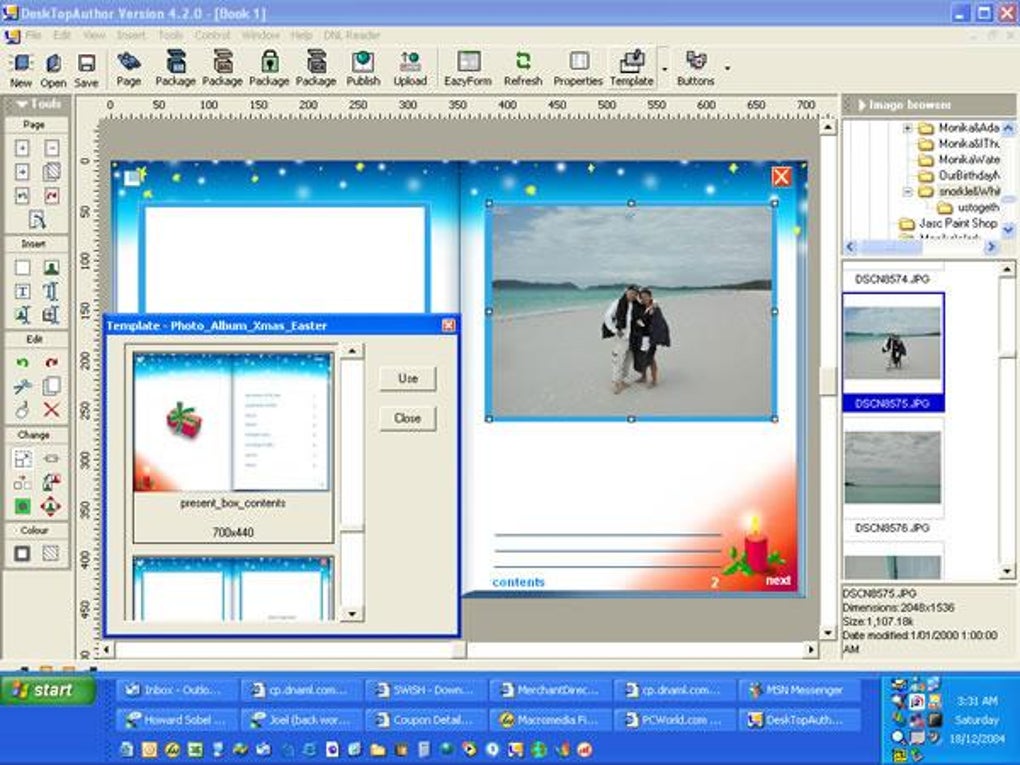Click the Refresh toolbar icon
1020x765 pixels.
pyautogui.click(x=523, y=69)
